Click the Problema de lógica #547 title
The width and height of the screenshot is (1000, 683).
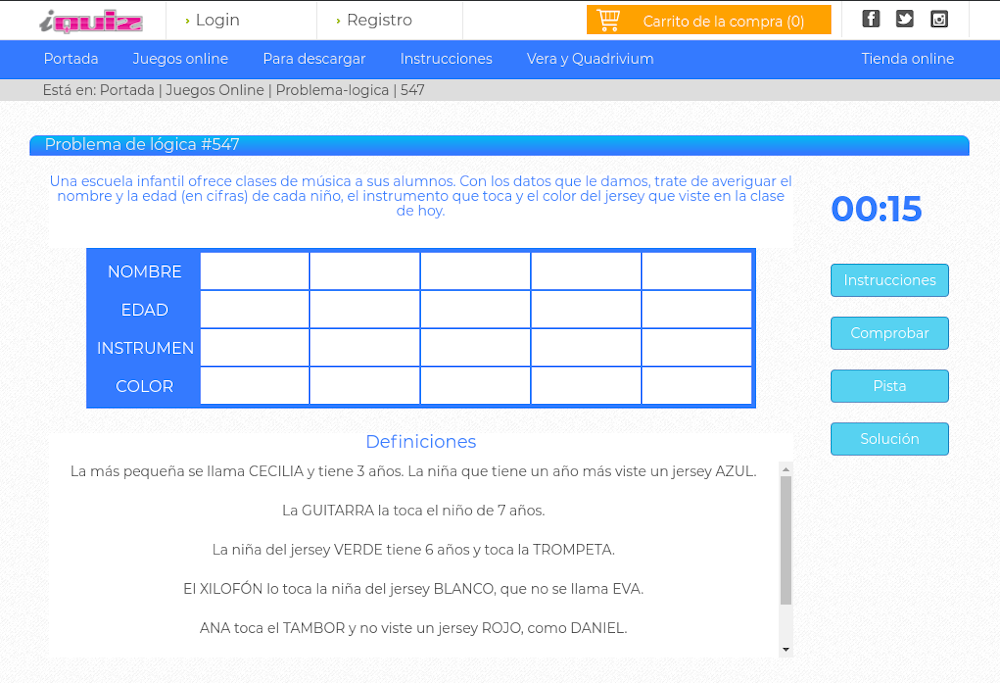142,144
